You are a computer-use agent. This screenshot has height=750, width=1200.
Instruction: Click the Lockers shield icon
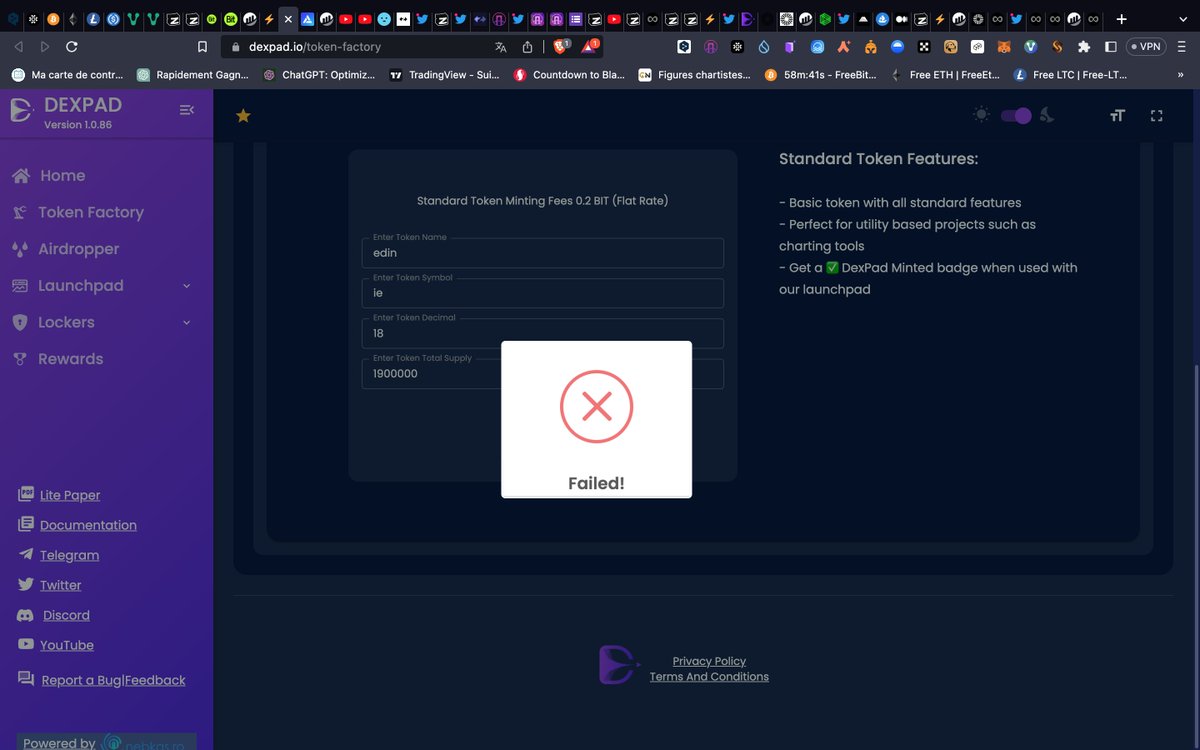coord(20,322)
